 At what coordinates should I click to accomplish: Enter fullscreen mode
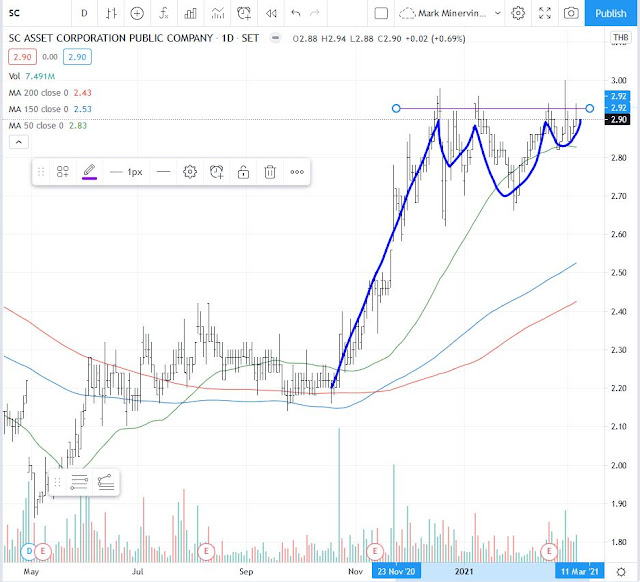[x=545, y=13]
